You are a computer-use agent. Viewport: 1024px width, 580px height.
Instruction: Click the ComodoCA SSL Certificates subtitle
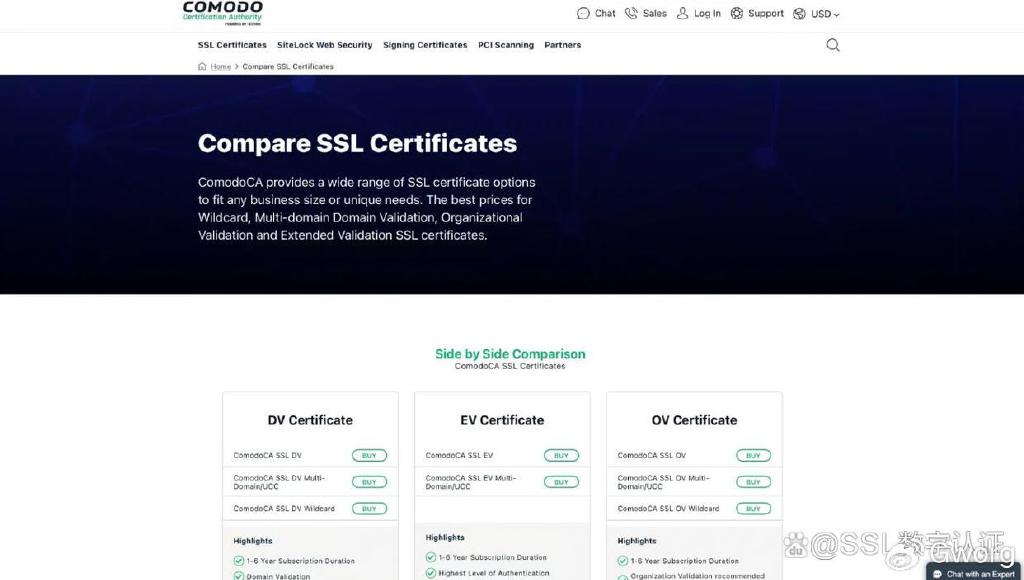point(510,366)
